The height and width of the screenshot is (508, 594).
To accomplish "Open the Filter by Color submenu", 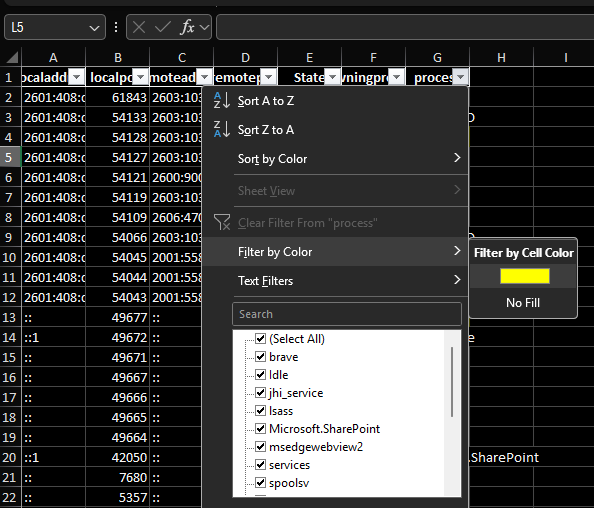I will coord(336,252).
